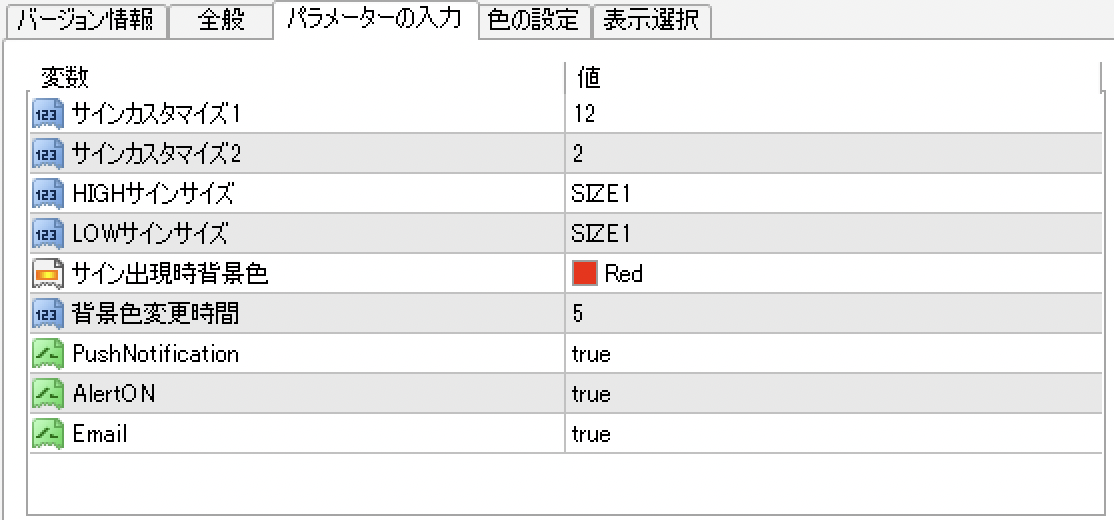The width and height of the screenshot is (1114, 520).
Task: Click the icon beside LOWサインサイズ
Action: coord(47,234)
